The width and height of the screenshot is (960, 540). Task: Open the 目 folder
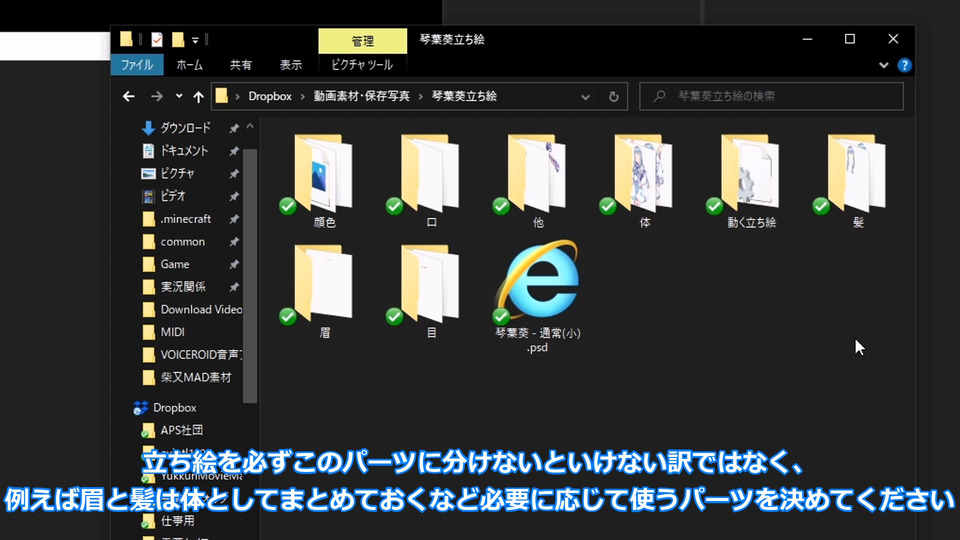(x=430, y=291)
